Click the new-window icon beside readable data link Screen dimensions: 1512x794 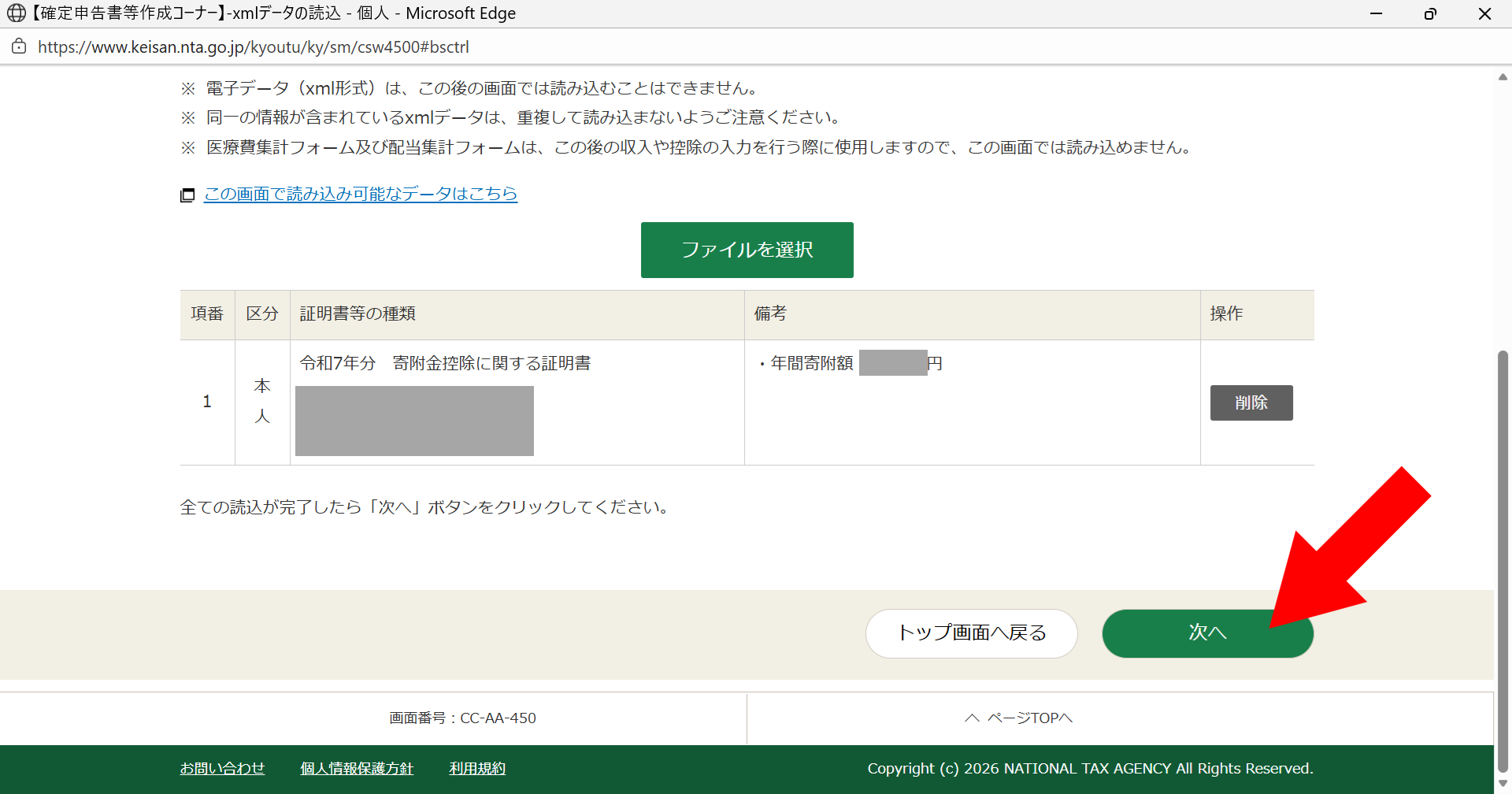pos(187,195)
